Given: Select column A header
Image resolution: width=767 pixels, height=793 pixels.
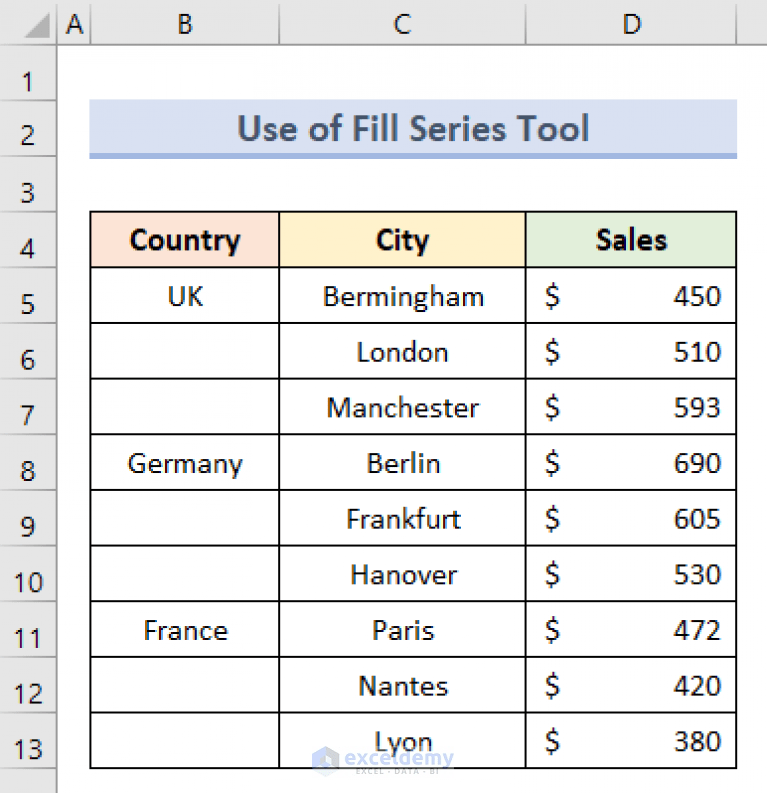Looking at the screenshot, I should click(x=74, y=25).
